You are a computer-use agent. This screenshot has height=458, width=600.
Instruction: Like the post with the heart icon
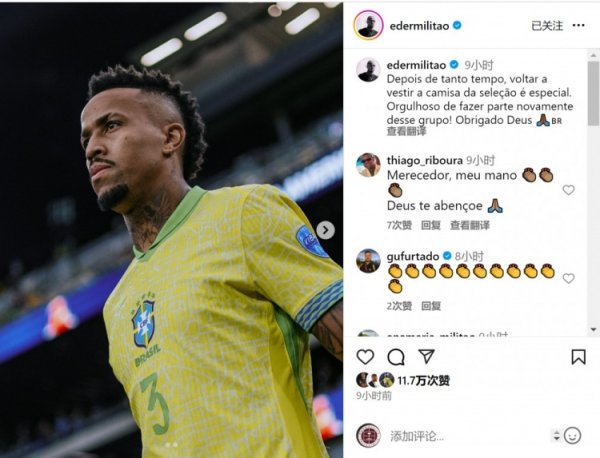(365, 357)
